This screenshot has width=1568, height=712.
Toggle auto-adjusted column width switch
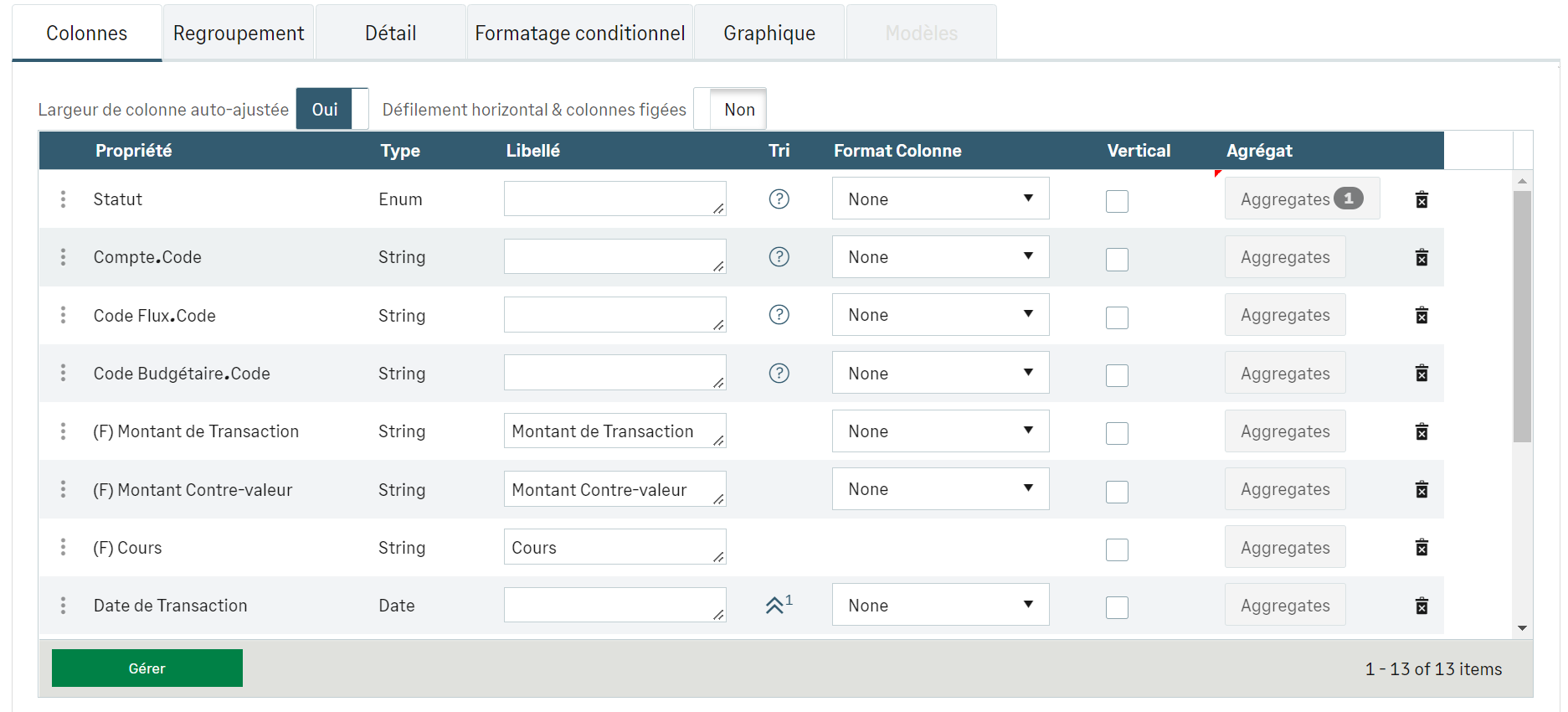[x=332, y=109]
